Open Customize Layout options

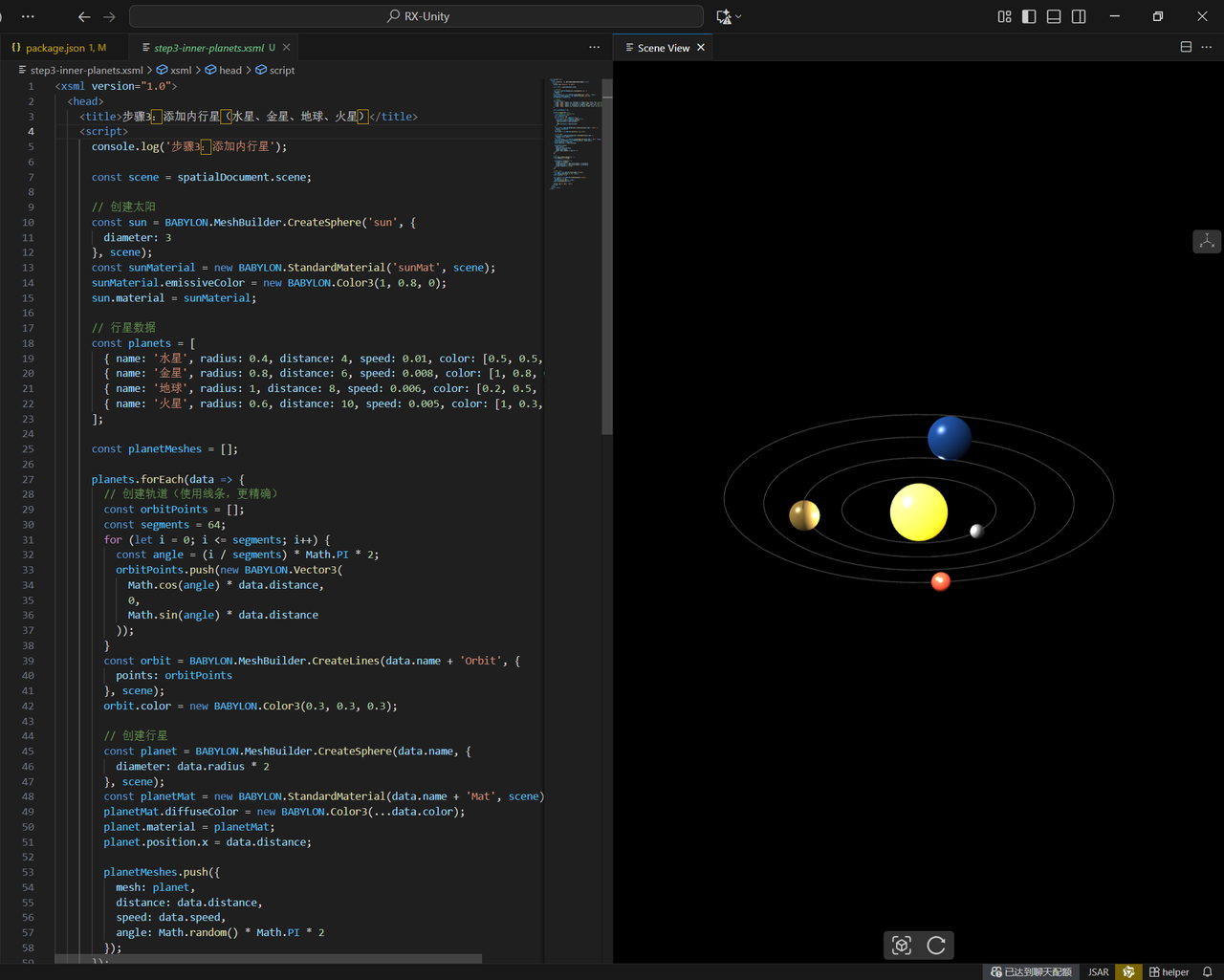pyautogui.click(x=1004, y=16)
